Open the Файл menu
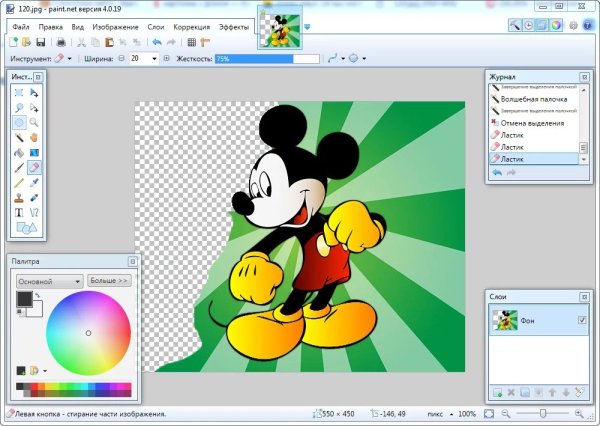The image size is (600, 426). coord(21,27)
